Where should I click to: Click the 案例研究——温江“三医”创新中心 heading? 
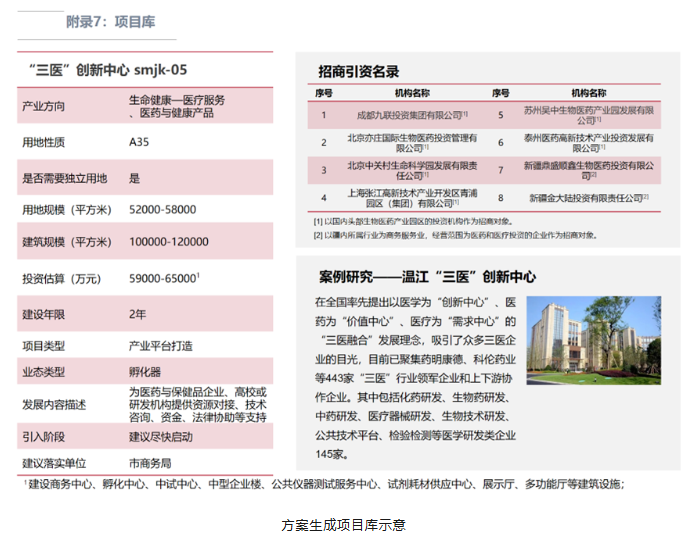(427, 277)
